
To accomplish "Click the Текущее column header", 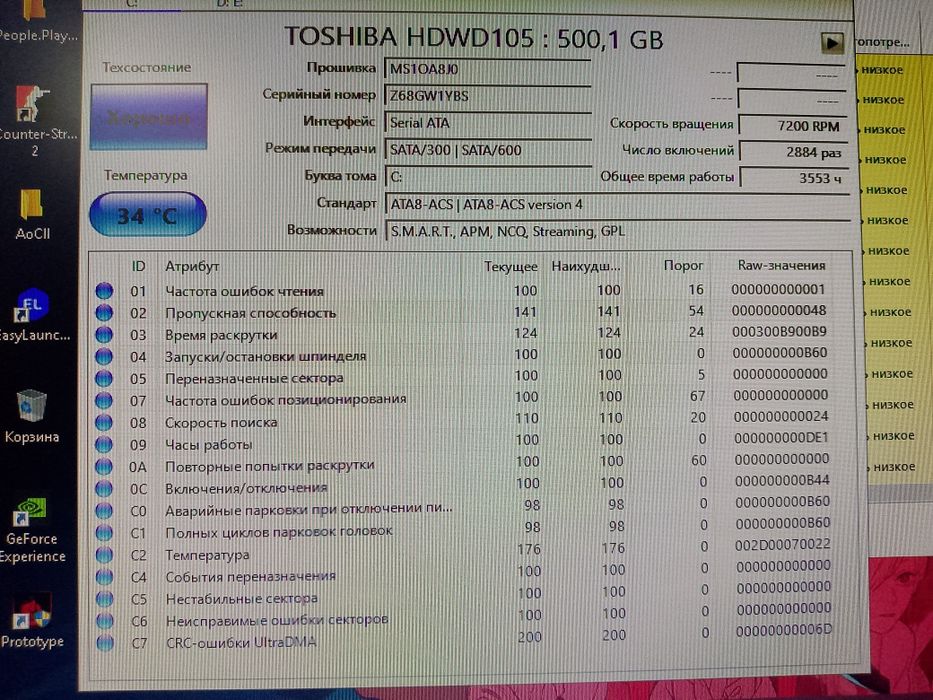I will (x=511, y=266).
